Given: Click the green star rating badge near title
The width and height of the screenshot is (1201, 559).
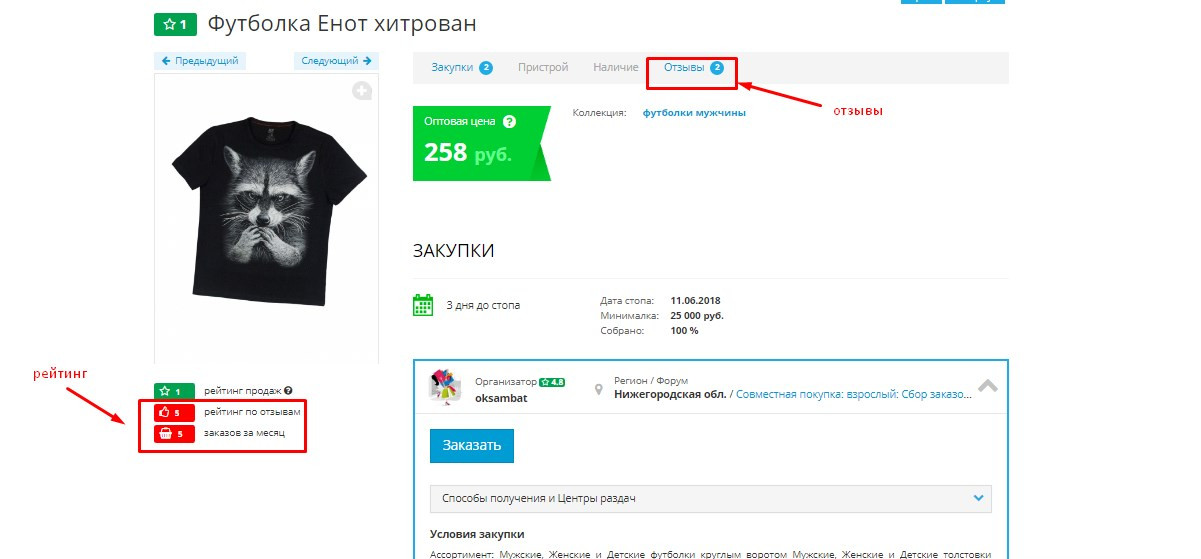Looking at the screenshot, I should point(176,24).
